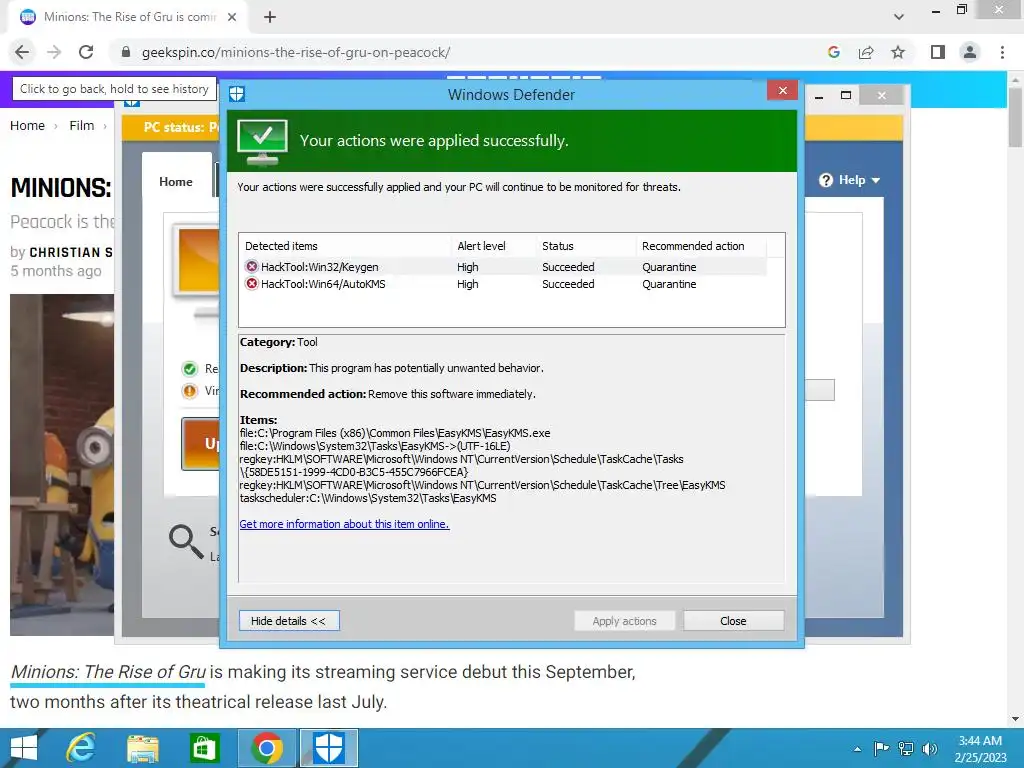Click the padlock site info icon

[126, 52]
